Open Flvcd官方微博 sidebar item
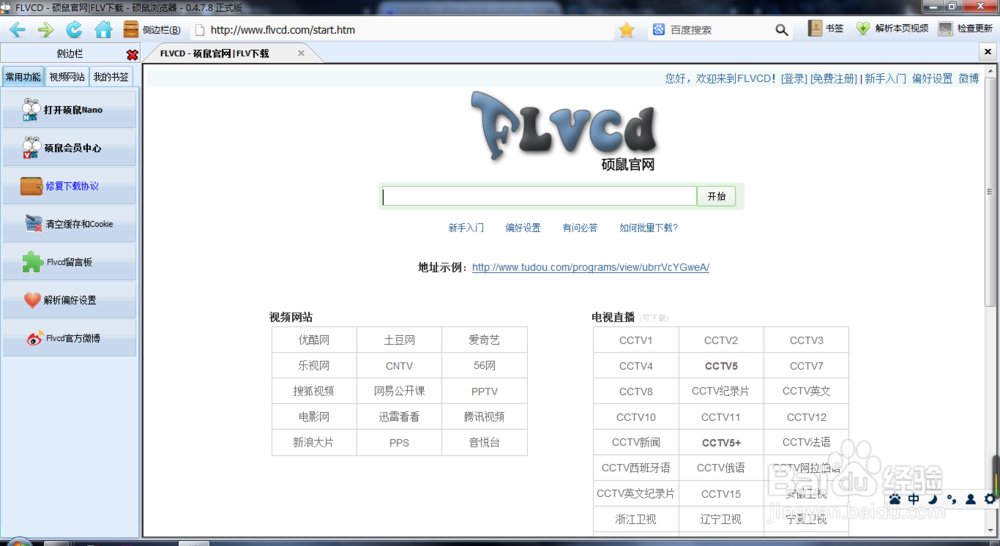Image resolution: width=1000 pixels, height=546 pixels. click(x=69, y=338)
